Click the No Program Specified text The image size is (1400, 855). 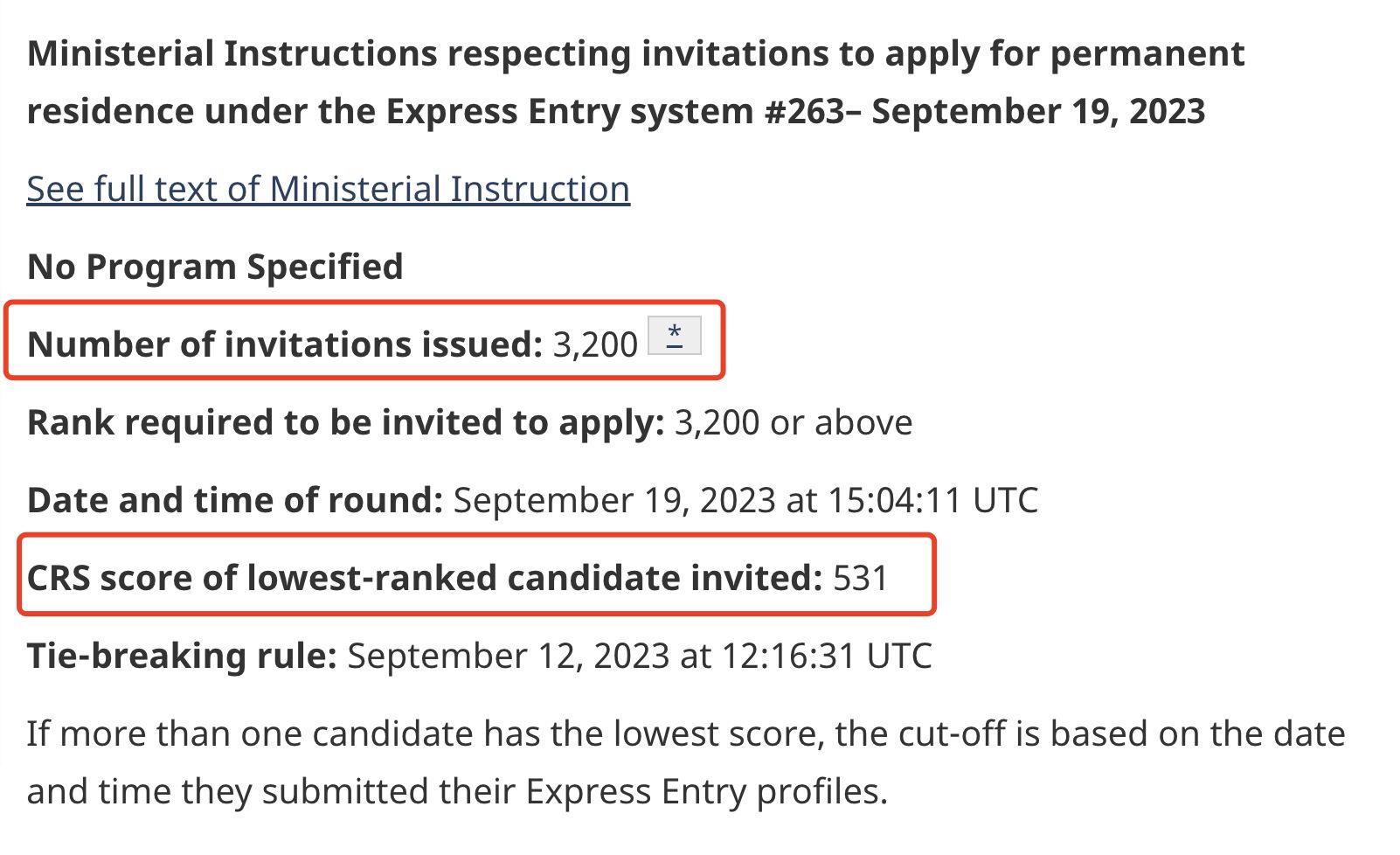click(215, 267)
